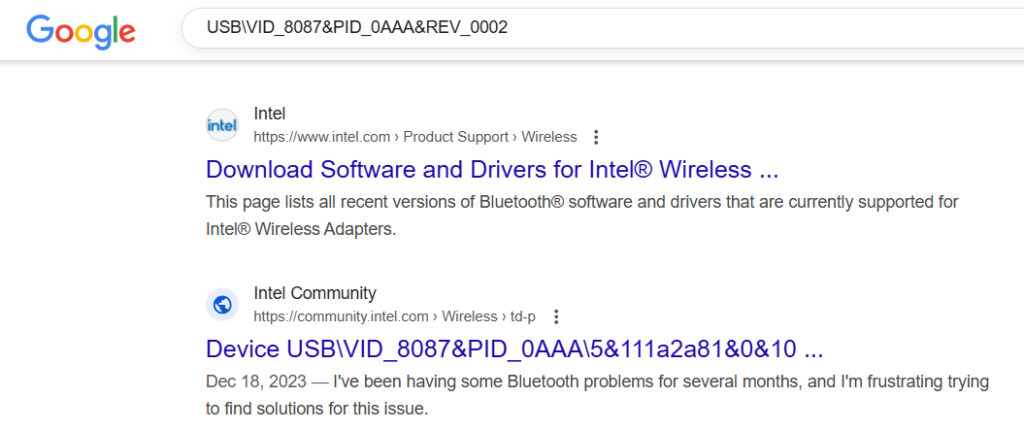Click the community.intel.com Wireless breadcrumb URL
Screen dimensions: 1024x431
(x=394, y=317)
